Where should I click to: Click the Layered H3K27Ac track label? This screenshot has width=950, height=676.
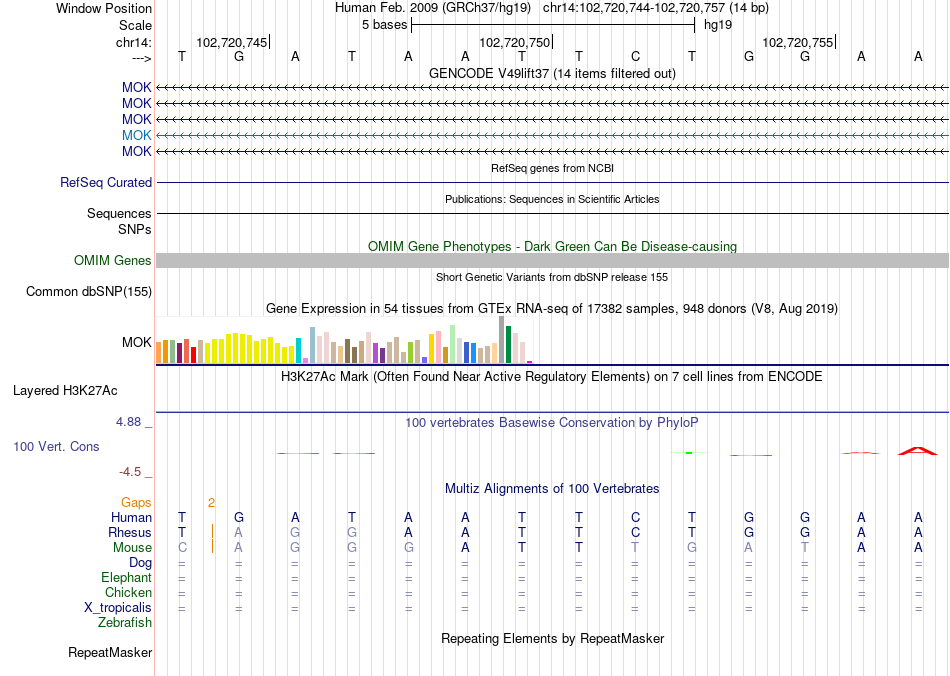(x=65, y=391)
